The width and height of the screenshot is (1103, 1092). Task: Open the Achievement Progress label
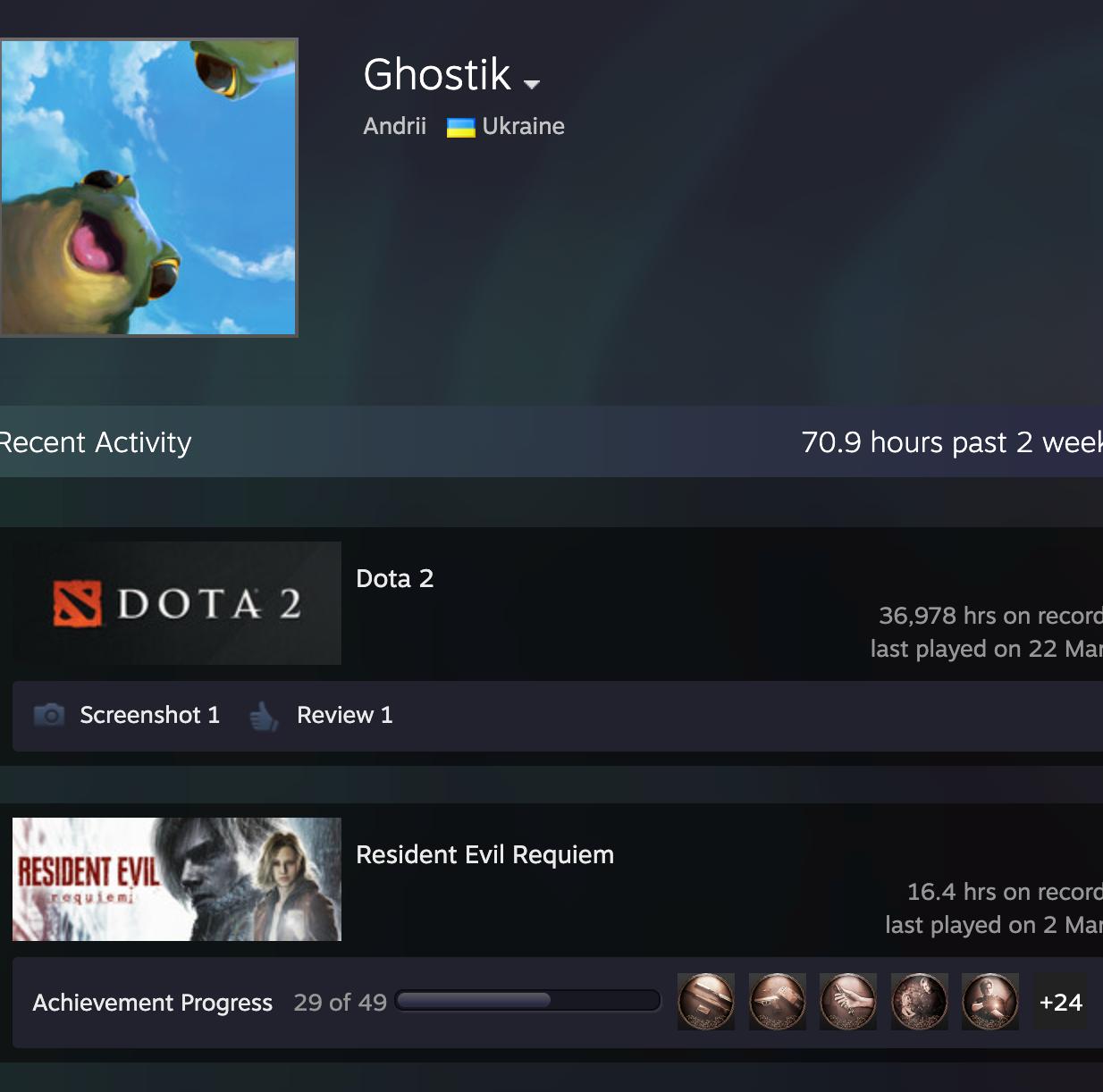click(x=152, y=1003)
